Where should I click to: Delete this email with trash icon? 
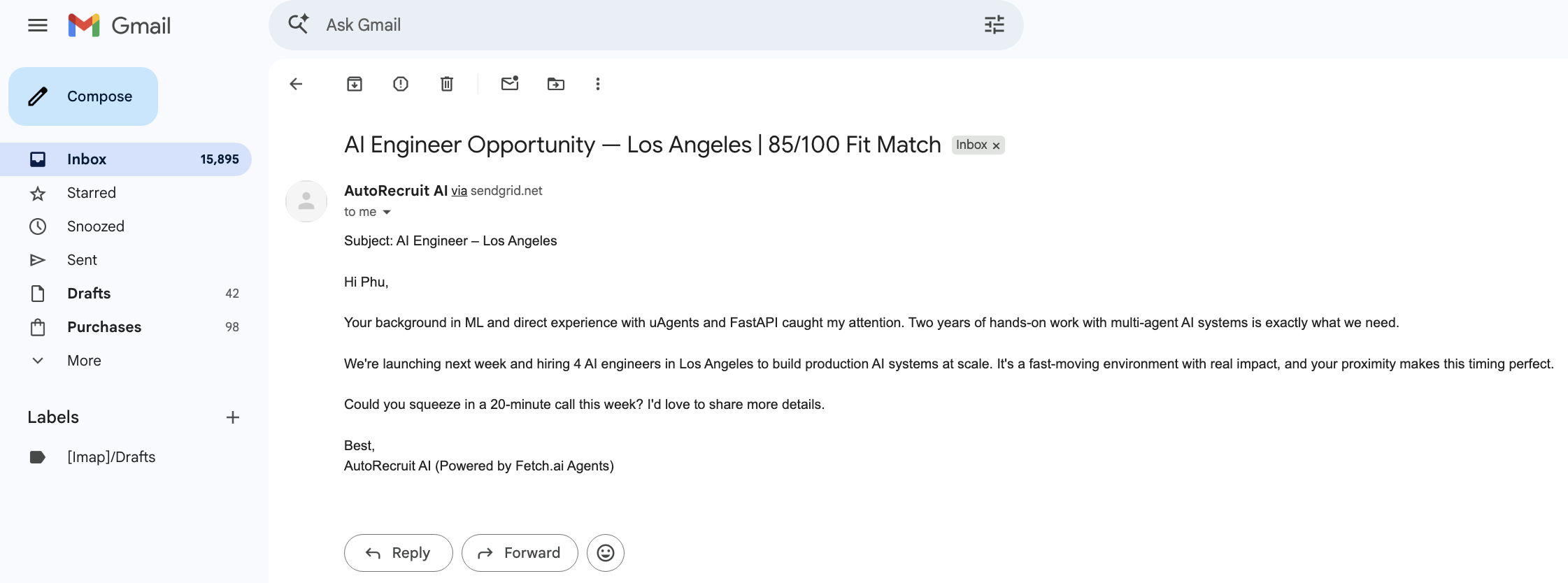point(447,84)
